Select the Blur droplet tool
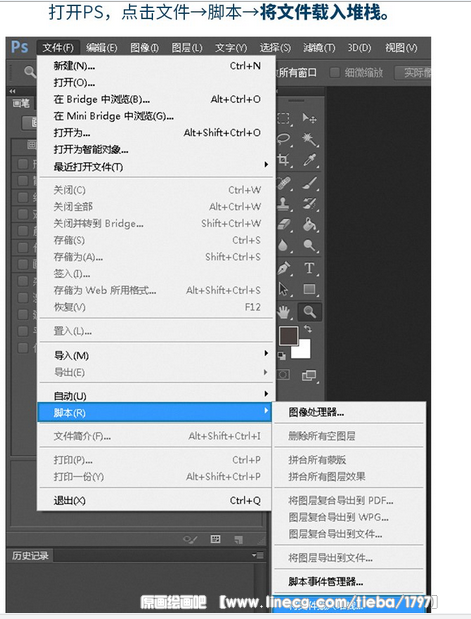This screenshot has width=471, height=619. pyautogui.click(x=283, y=246)
